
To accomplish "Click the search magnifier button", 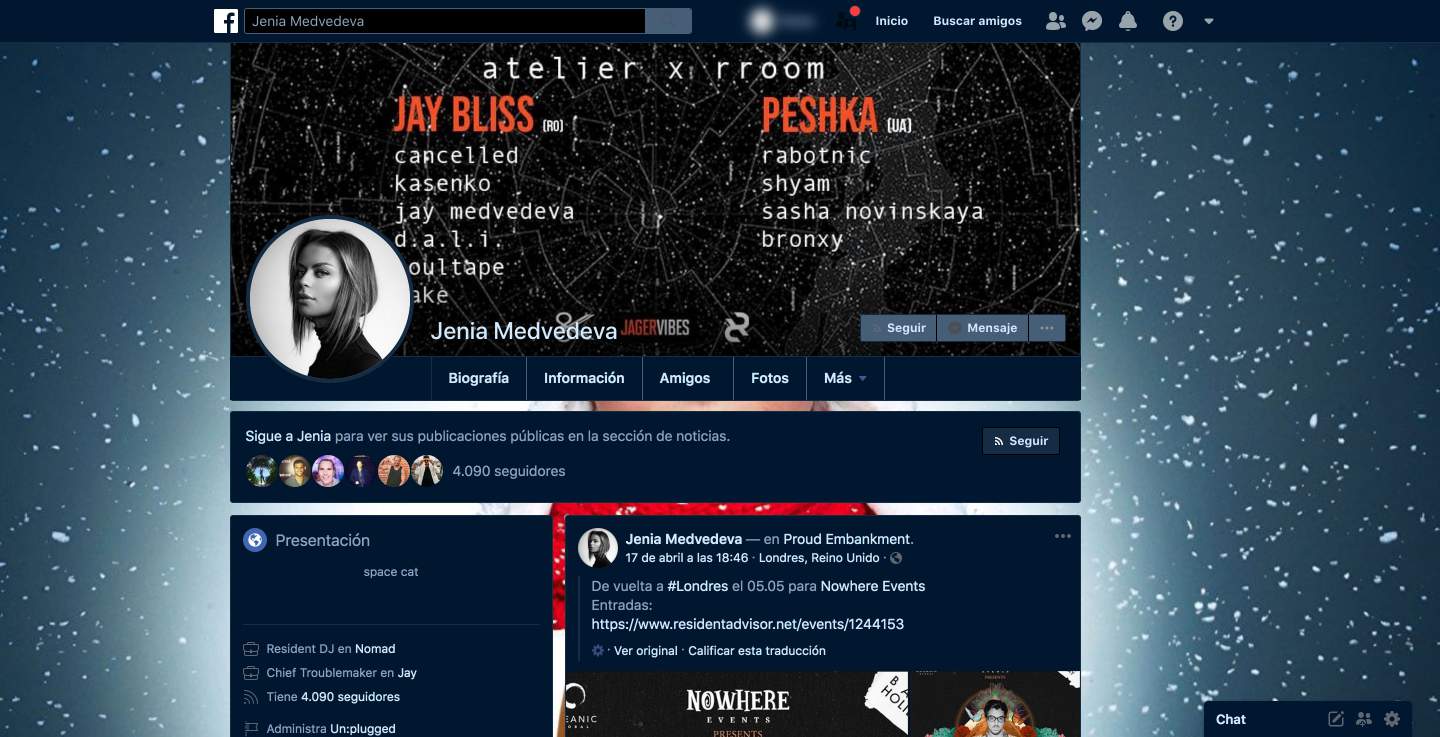I will tap(668, 21).
